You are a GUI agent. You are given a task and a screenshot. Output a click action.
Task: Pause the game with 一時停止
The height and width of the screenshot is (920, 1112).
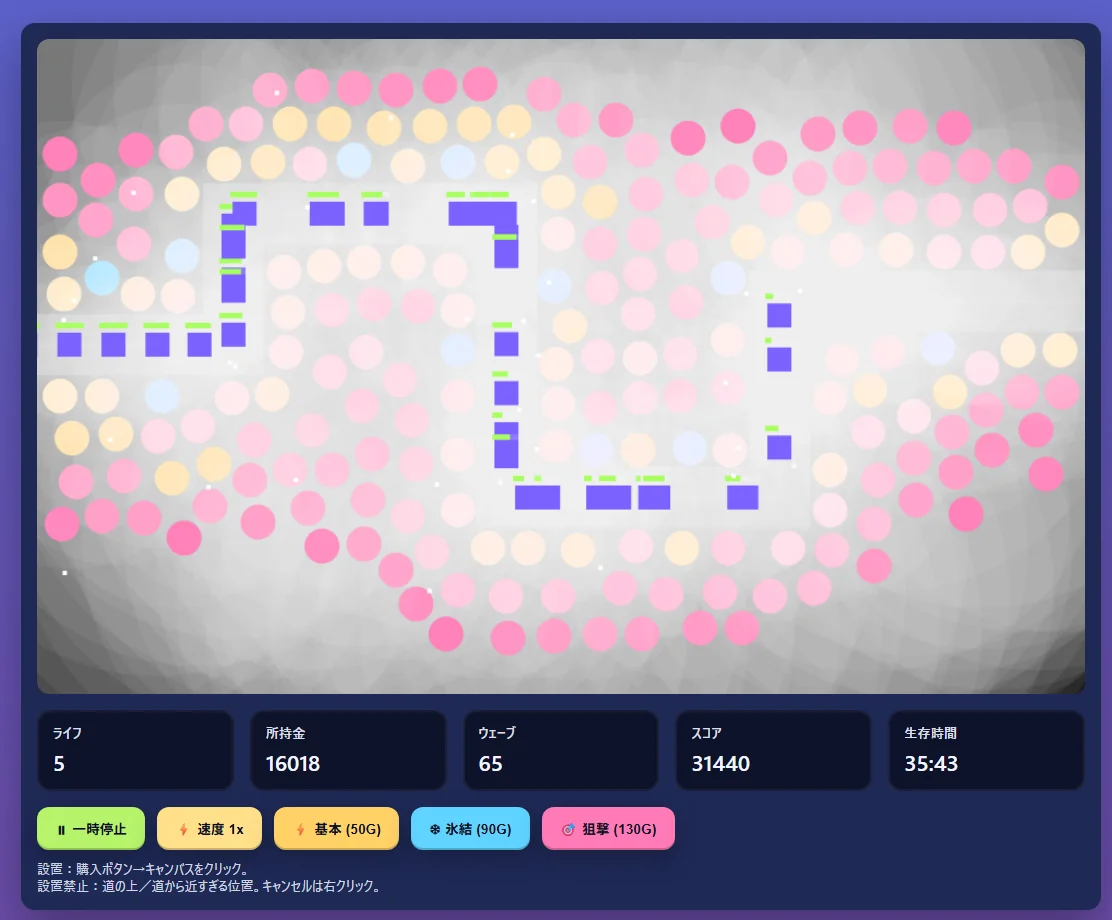pos(91,829)
